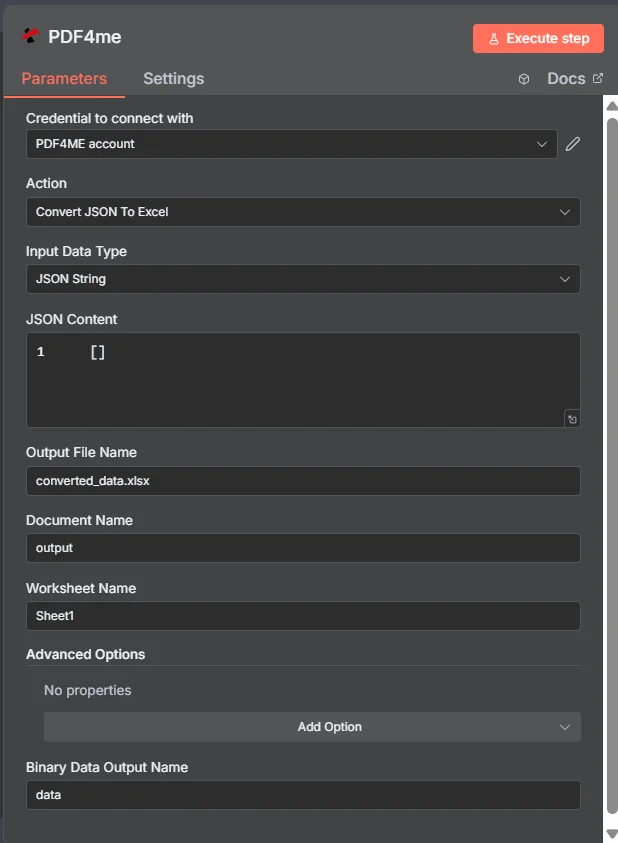
Task: Open the Input Data Type dropdown
Action: pyautogui.click(x=303, y=279)
